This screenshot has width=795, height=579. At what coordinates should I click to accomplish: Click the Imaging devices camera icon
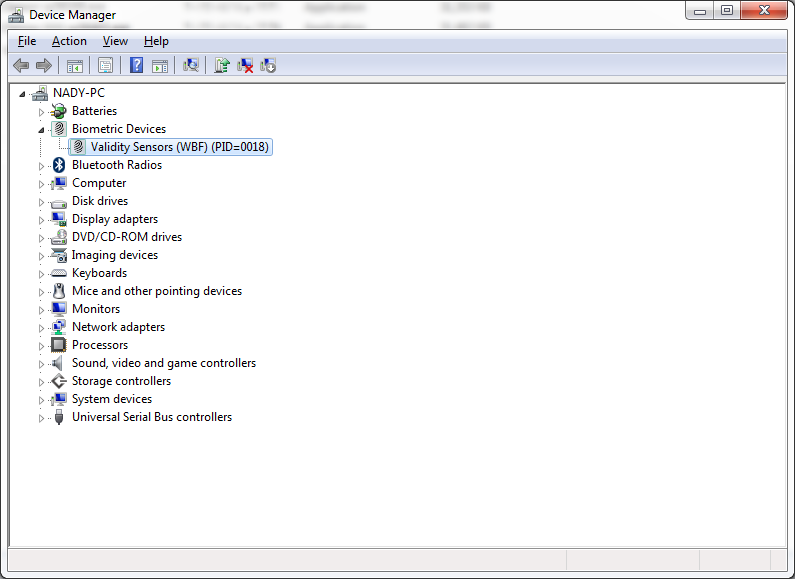coord(59,255)
